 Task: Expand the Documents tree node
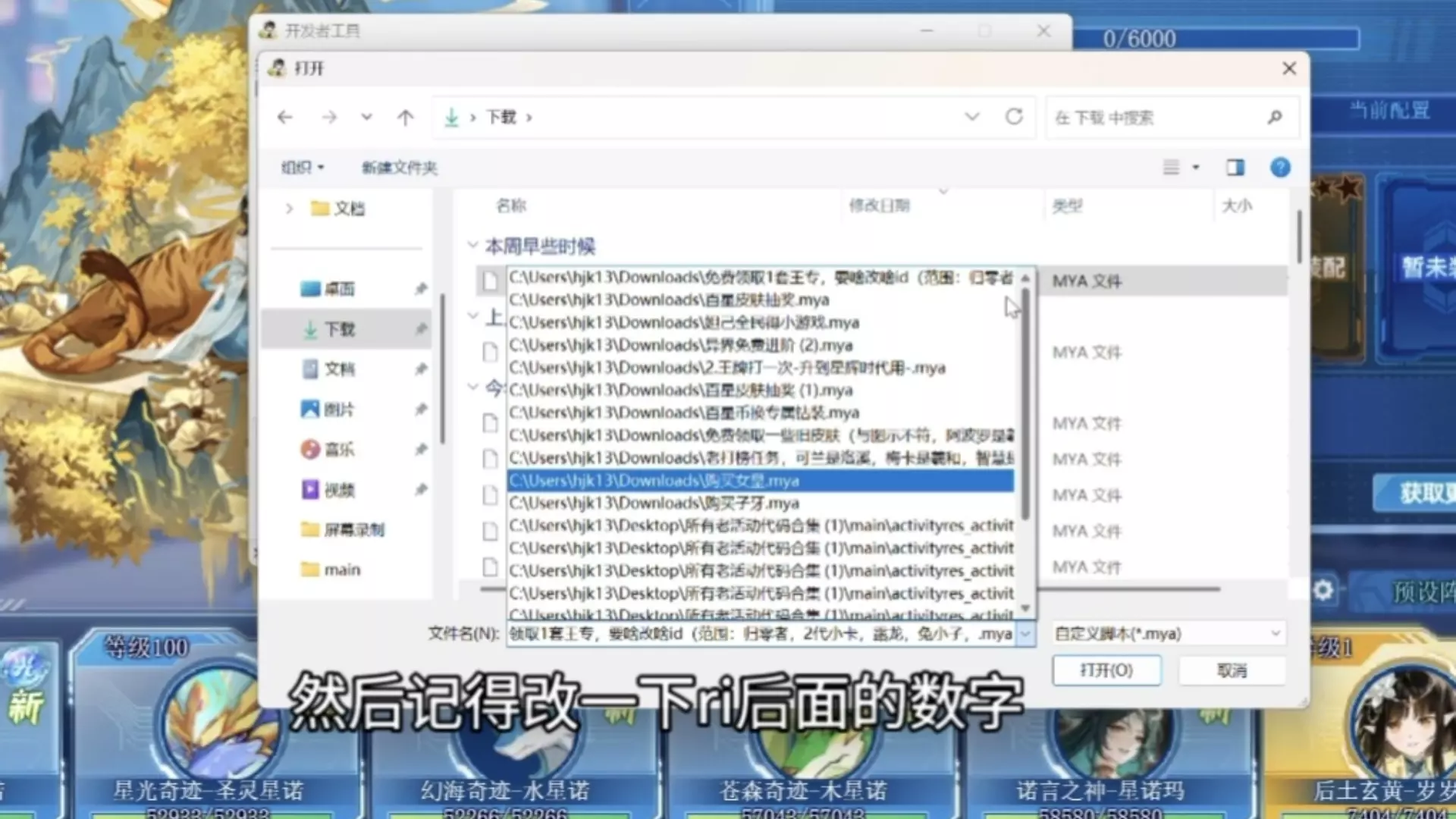(289, 209)
